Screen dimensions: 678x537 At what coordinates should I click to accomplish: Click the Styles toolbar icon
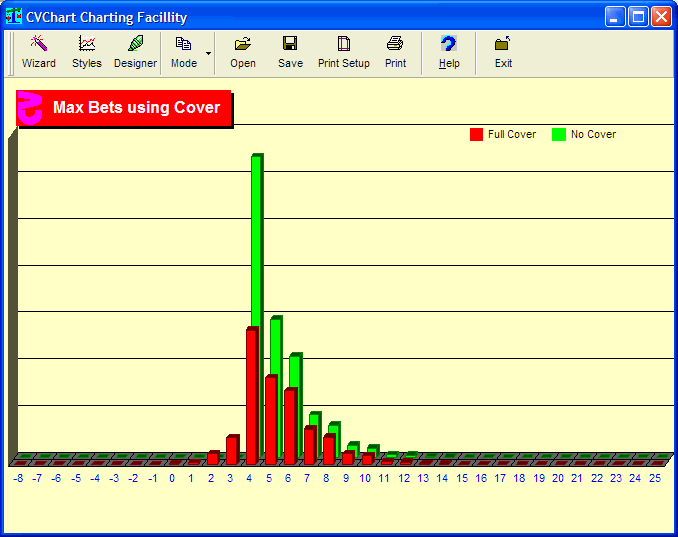click(x=87, y=52)
